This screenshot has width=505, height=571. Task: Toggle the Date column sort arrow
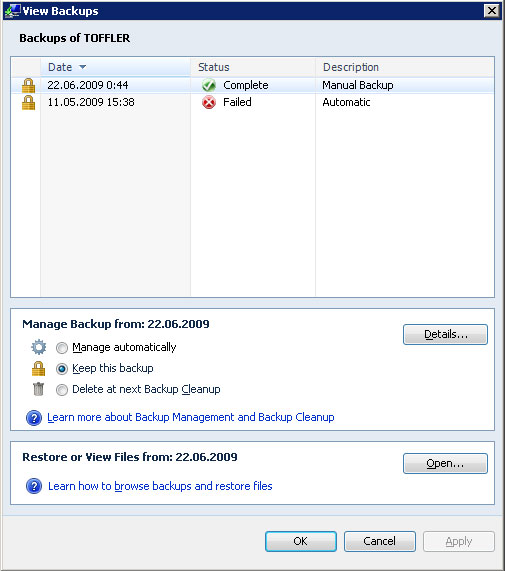pos(83,67)
